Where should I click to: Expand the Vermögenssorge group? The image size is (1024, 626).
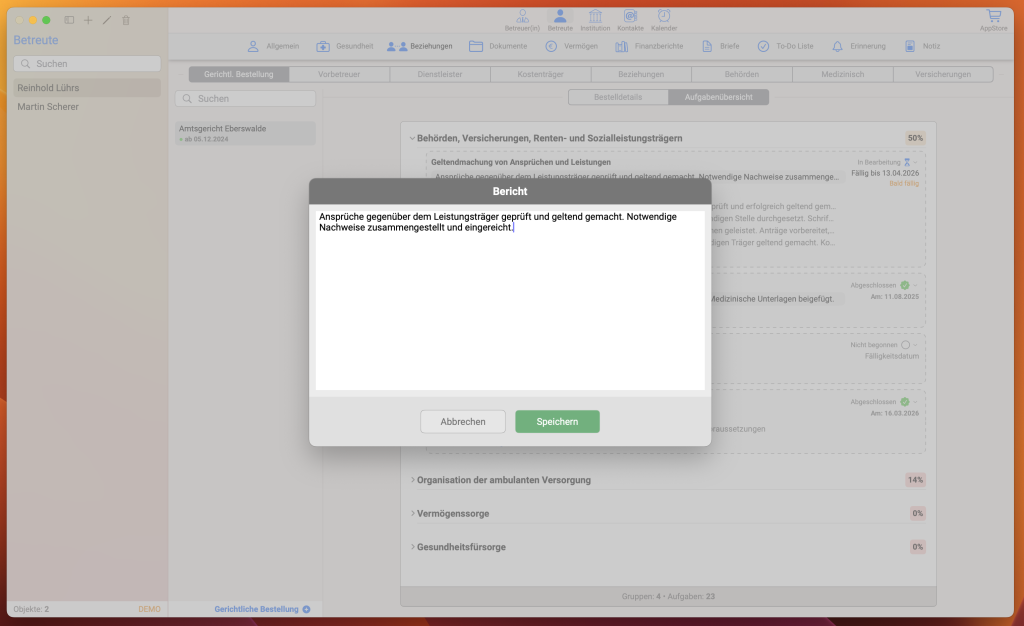pyautogui.click(x=413, y=514)
